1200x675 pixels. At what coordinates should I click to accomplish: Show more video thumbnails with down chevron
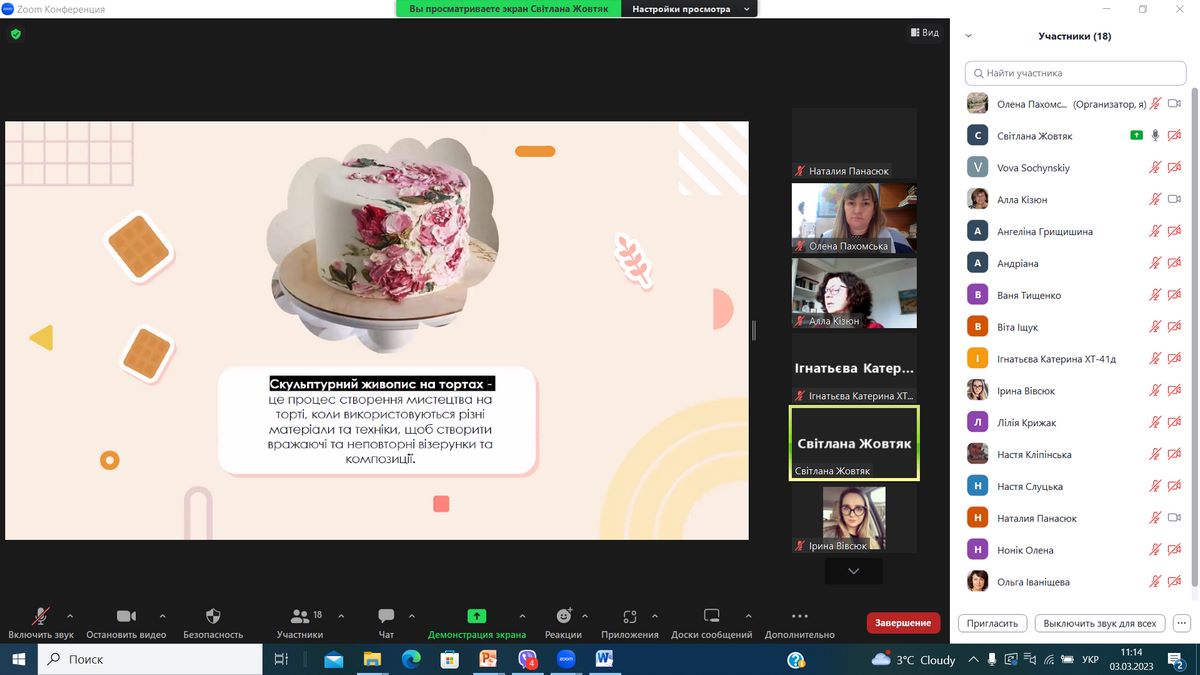853,571
